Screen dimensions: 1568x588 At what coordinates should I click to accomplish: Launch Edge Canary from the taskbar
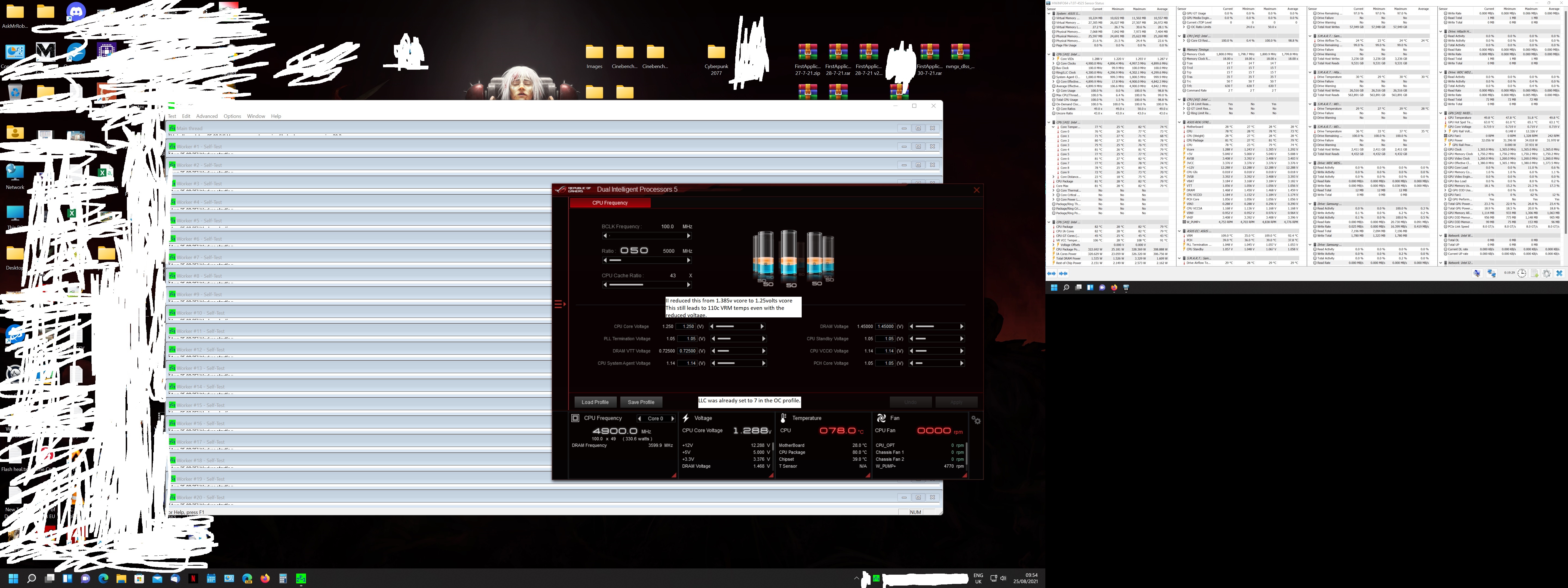point(247,578)
